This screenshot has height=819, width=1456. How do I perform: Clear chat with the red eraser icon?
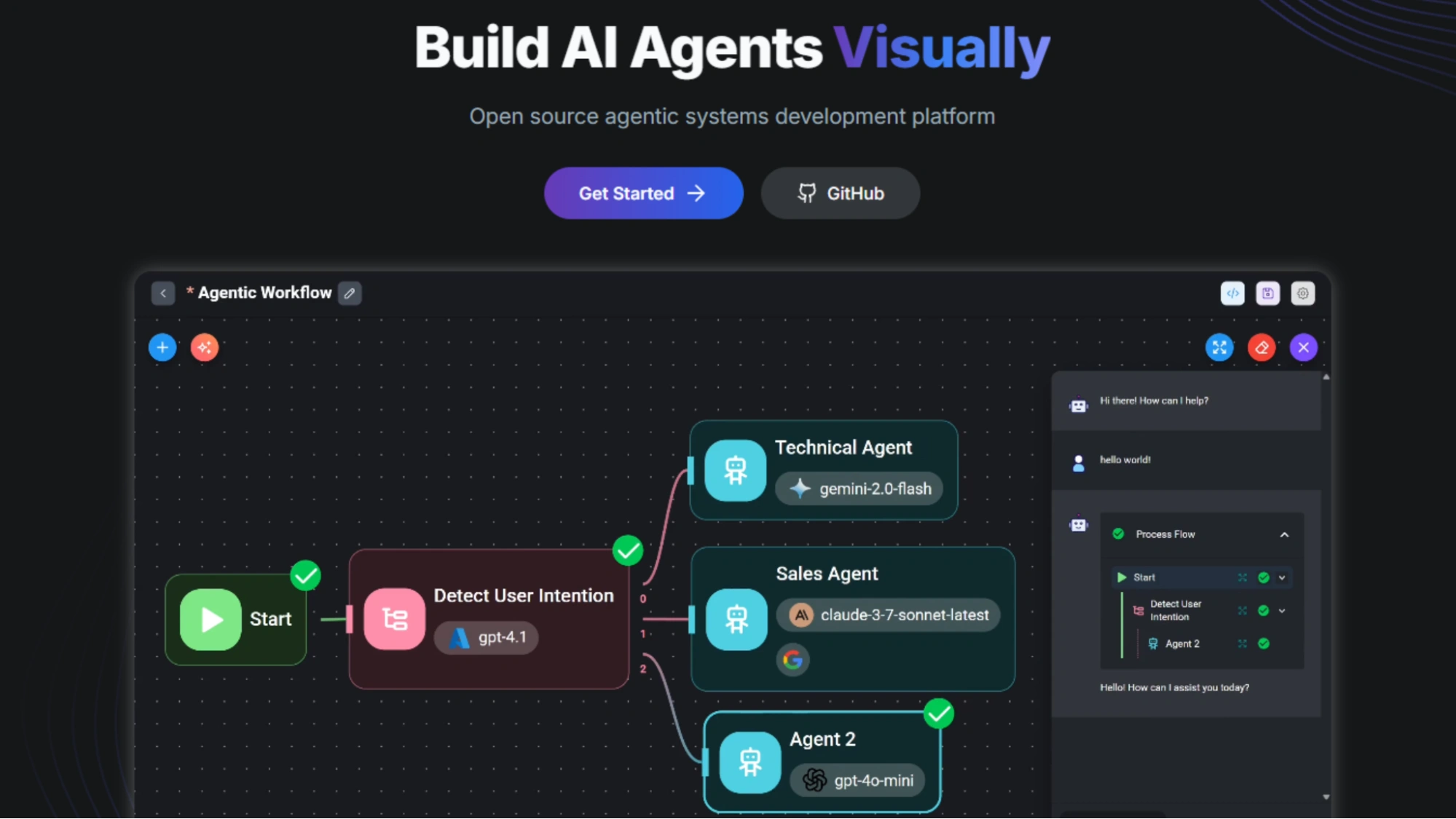click(1262, 347)
